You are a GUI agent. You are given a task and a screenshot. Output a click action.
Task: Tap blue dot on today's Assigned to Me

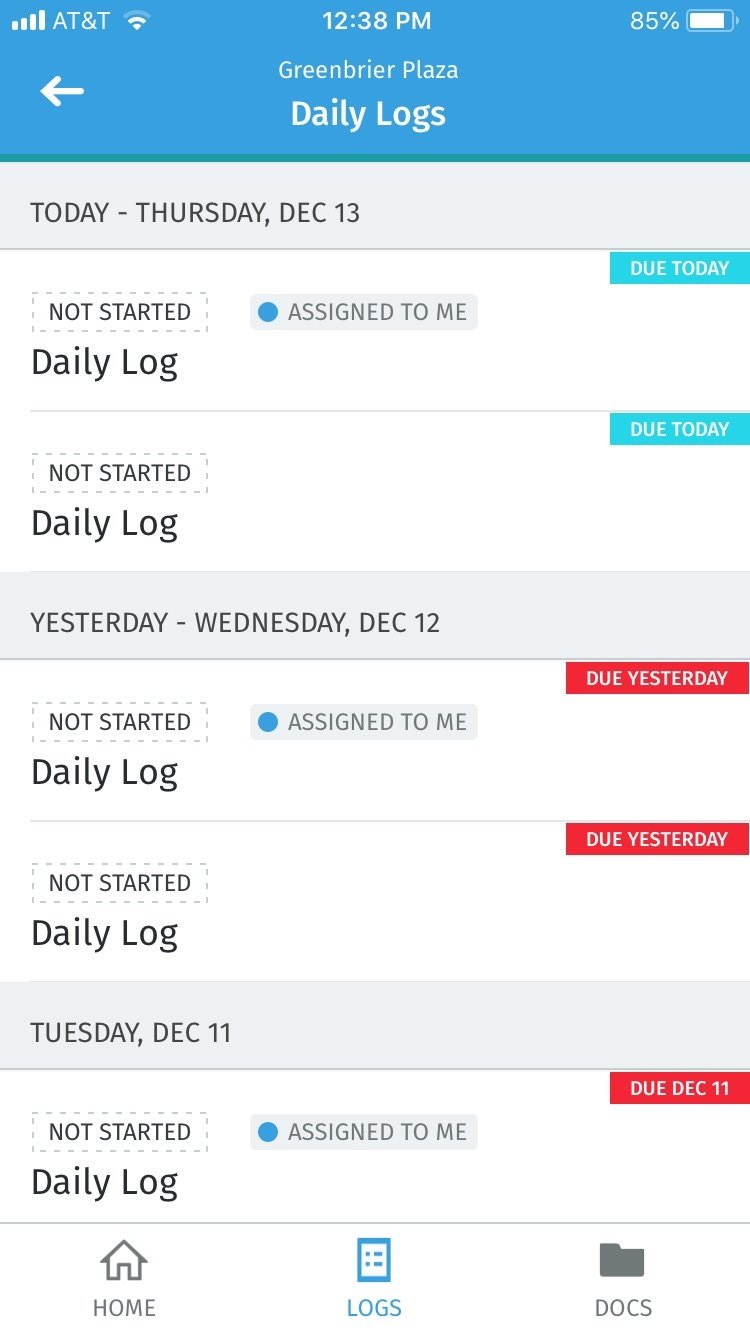click(x=267, y=312)
